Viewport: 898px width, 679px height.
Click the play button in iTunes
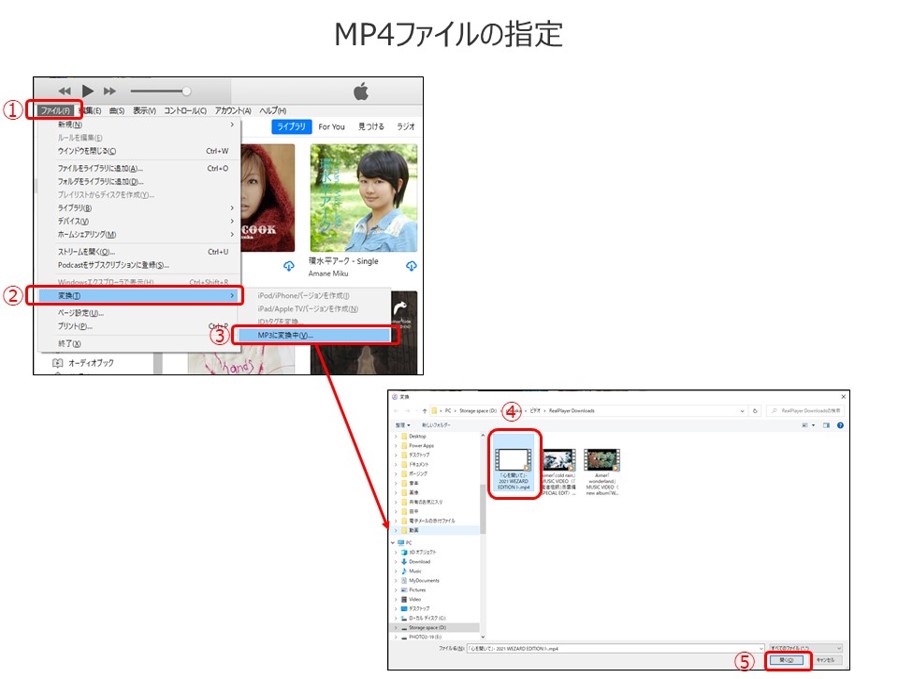point(88,91)
